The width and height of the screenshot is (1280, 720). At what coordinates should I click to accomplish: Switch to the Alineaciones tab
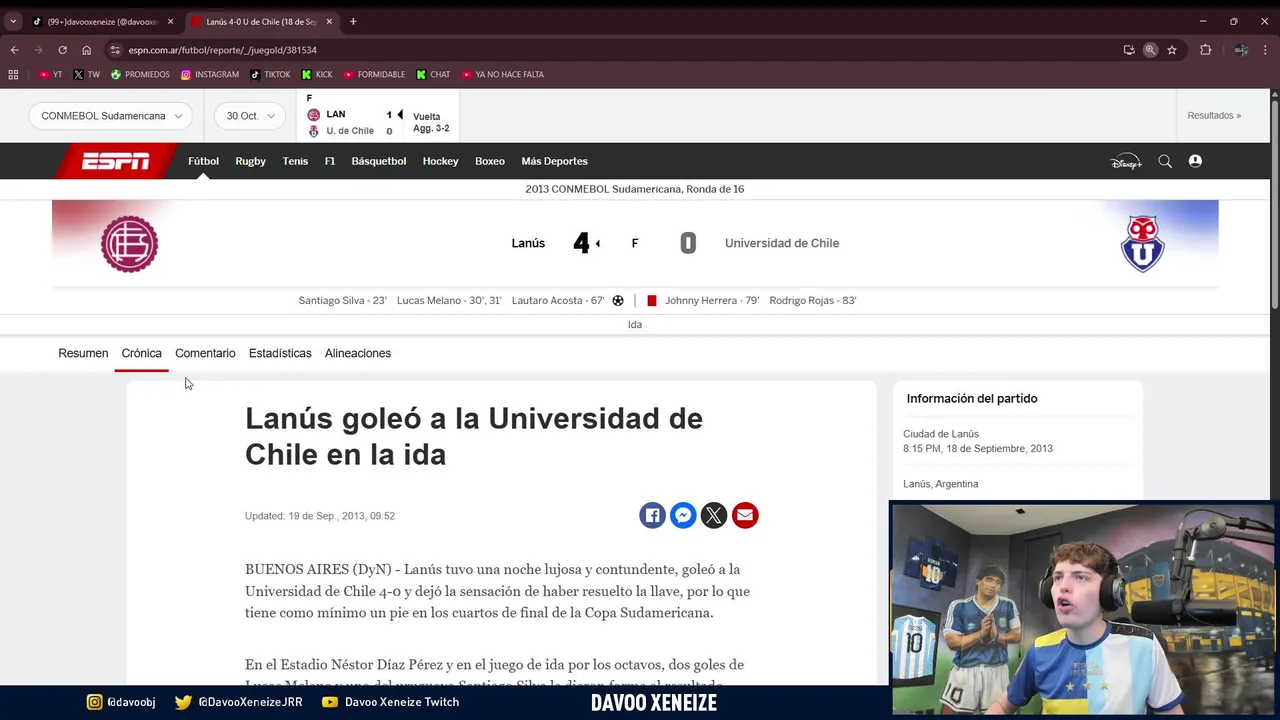358,353
